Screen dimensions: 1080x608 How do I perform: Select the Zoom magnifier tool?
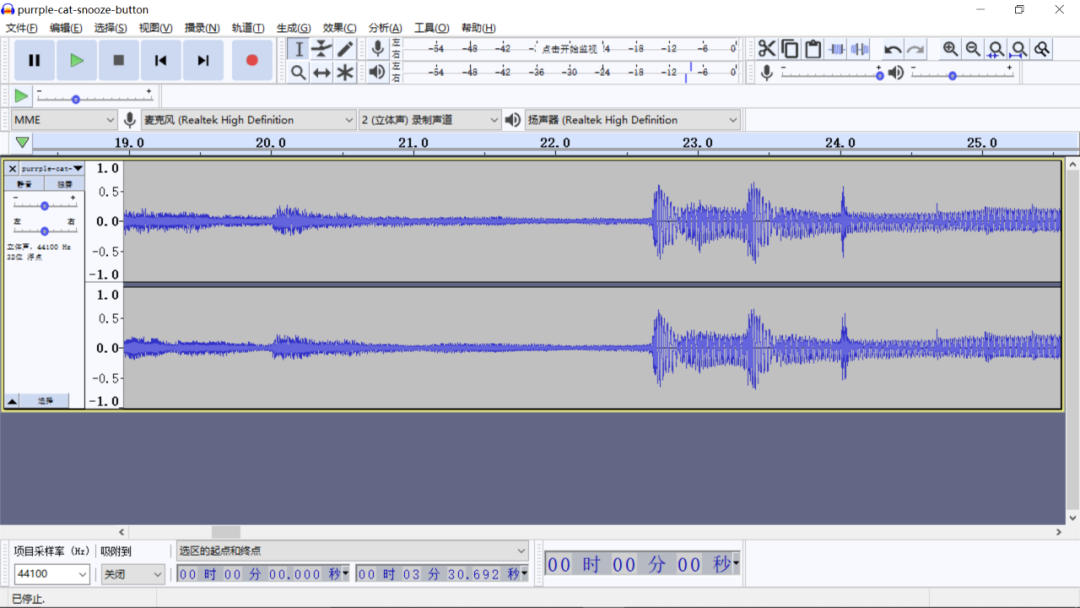click(x=298, y=72)
